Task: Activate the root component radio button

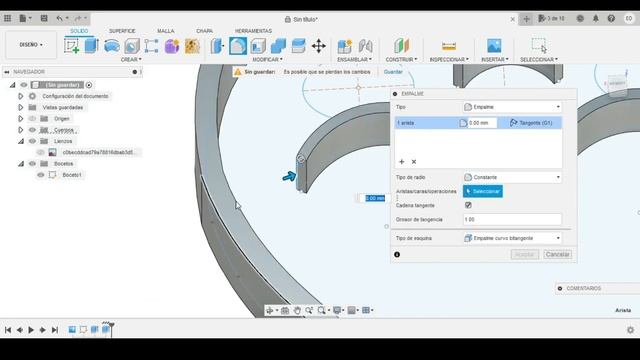Action: pyautogui.click(x=89, y=85)
